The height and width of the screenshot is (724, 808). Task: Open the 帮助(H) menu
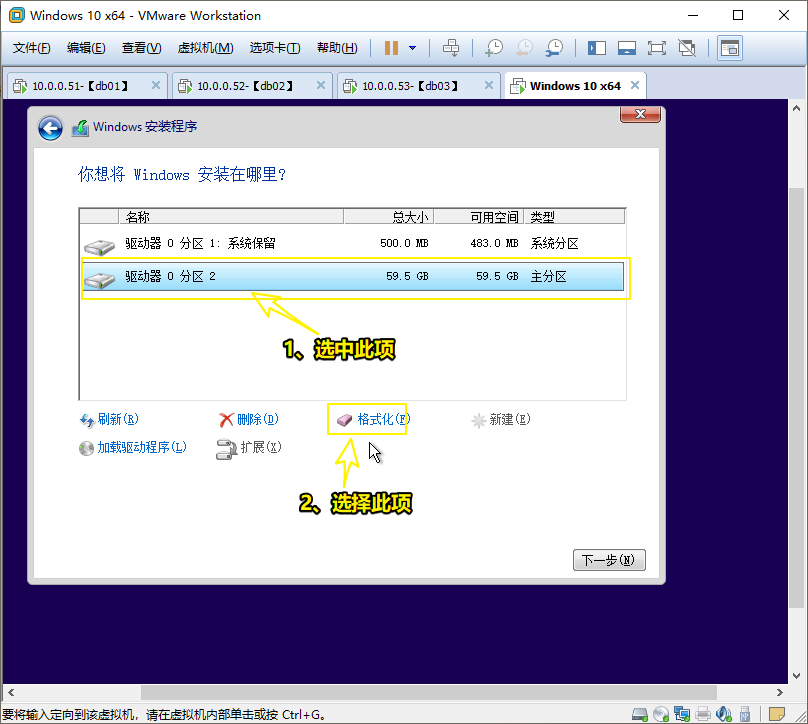[x=337, y=48]
